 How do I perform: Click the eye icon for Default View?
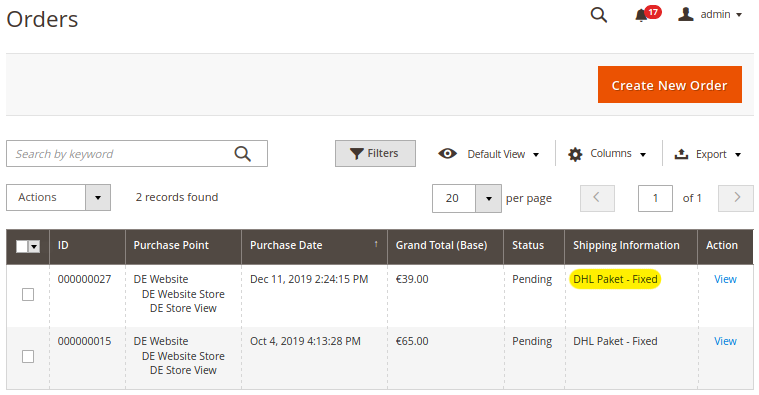(447, 154)
